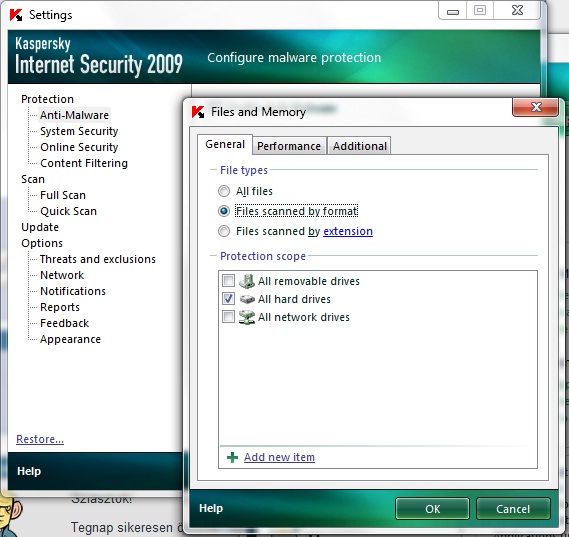Select the All files radio button
The height and width of the screenshot is (537, 569).
(224, 191)
